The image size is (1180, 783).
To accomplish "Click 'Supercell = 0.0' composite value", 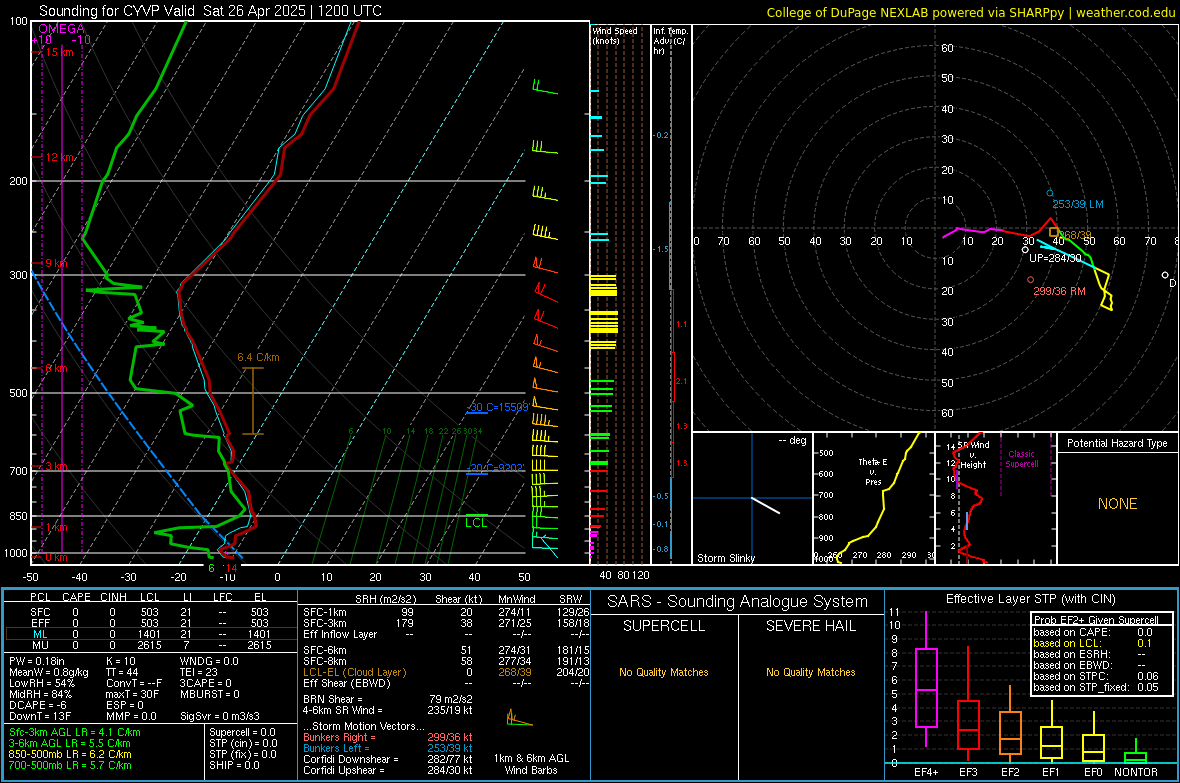I will click(x=242, y=732).
